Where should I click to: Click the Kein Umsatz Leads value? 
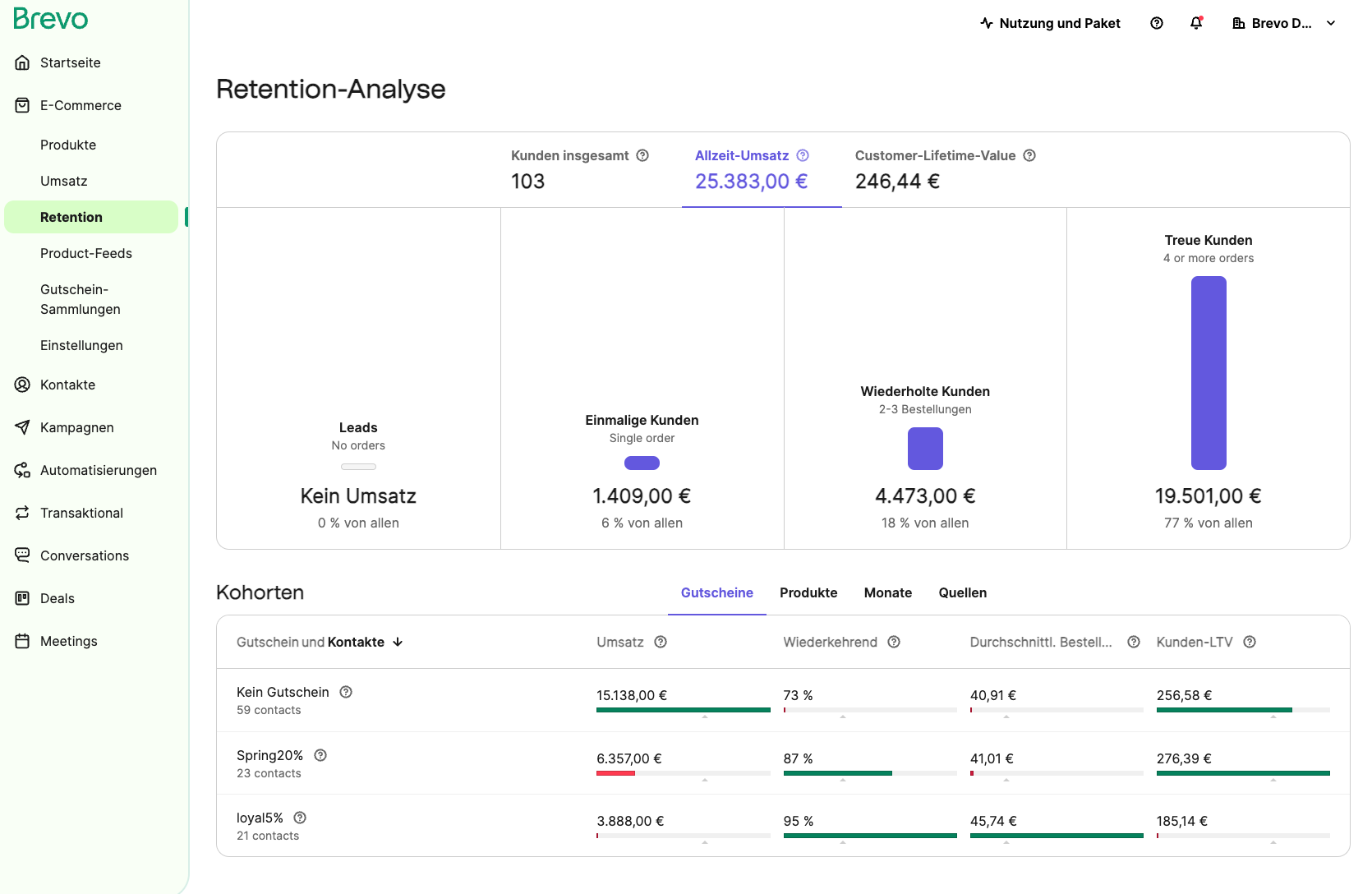358,495
